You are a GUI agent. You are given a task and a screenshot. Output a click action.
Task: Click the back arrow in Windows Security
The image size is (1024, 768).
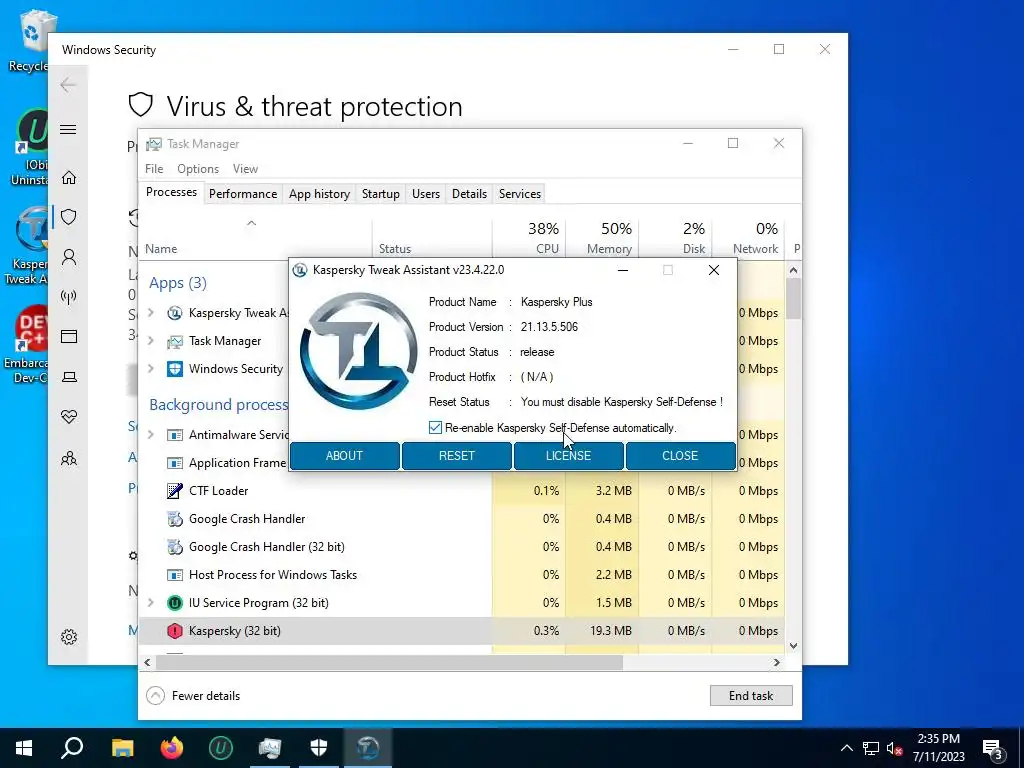[68, 84]
